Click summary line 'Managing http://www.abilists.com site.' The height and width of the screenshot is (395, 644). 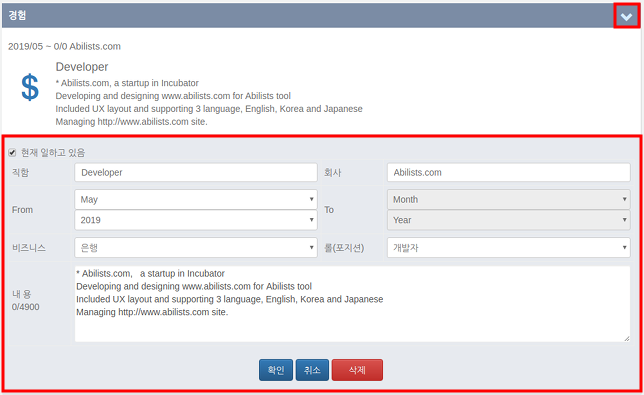click(131, 122)
